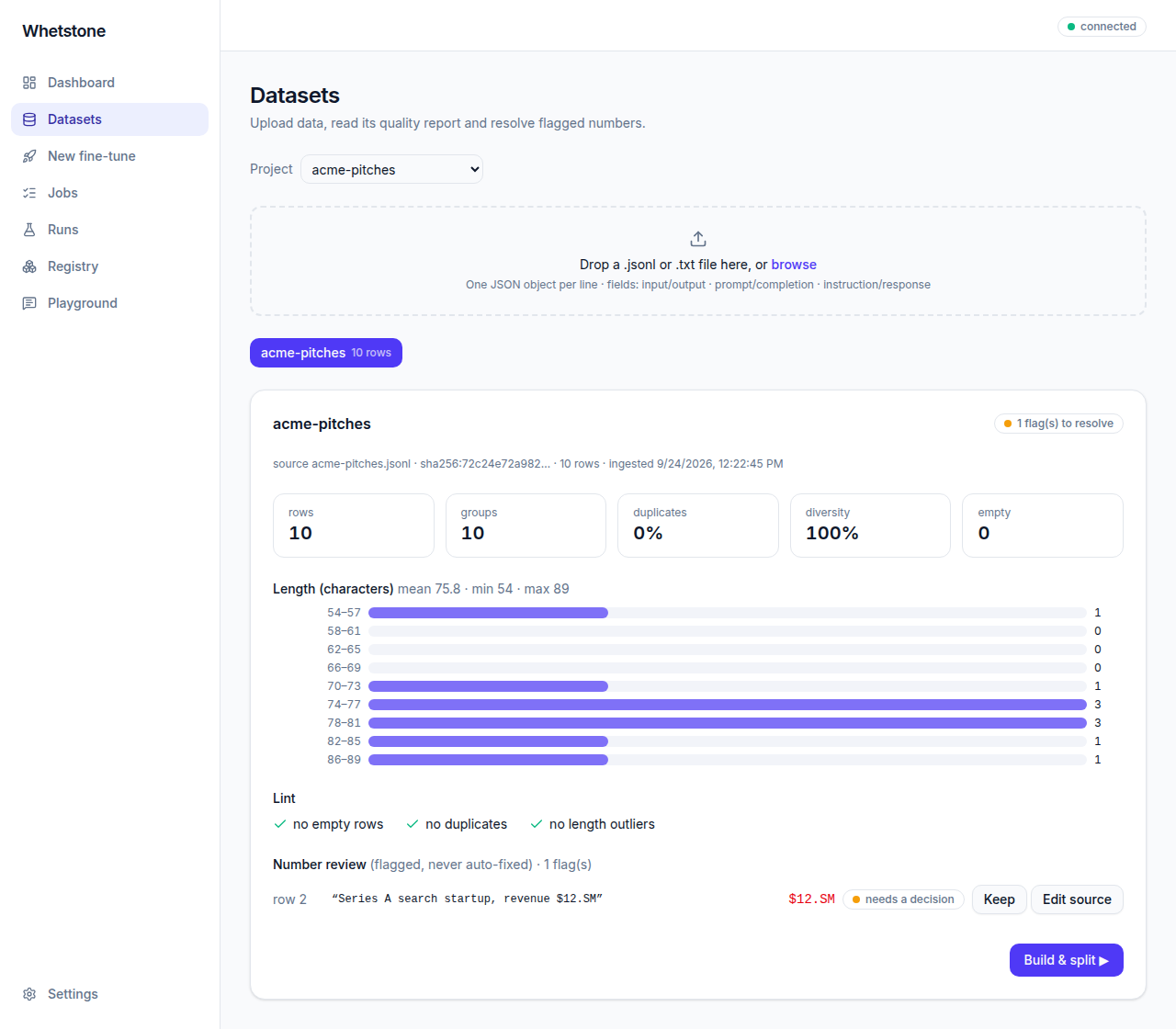Image resolution: width=1176 pixels, height=1029 pixels.
Task: Click the 1 flag(s) to resolve badge
Action: (x=1058, y=424)
